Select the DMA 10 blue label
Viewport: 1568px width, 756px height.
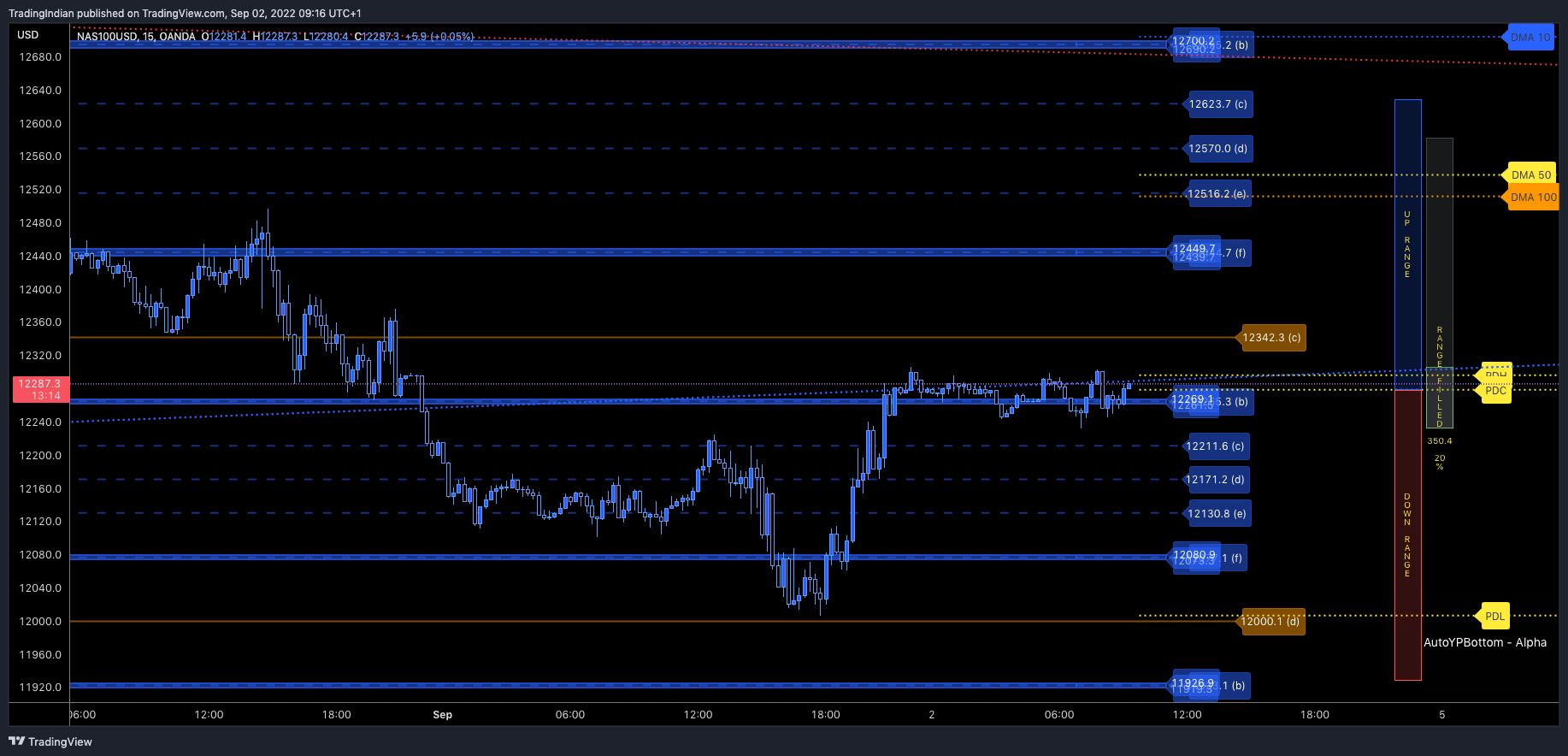1530,37
